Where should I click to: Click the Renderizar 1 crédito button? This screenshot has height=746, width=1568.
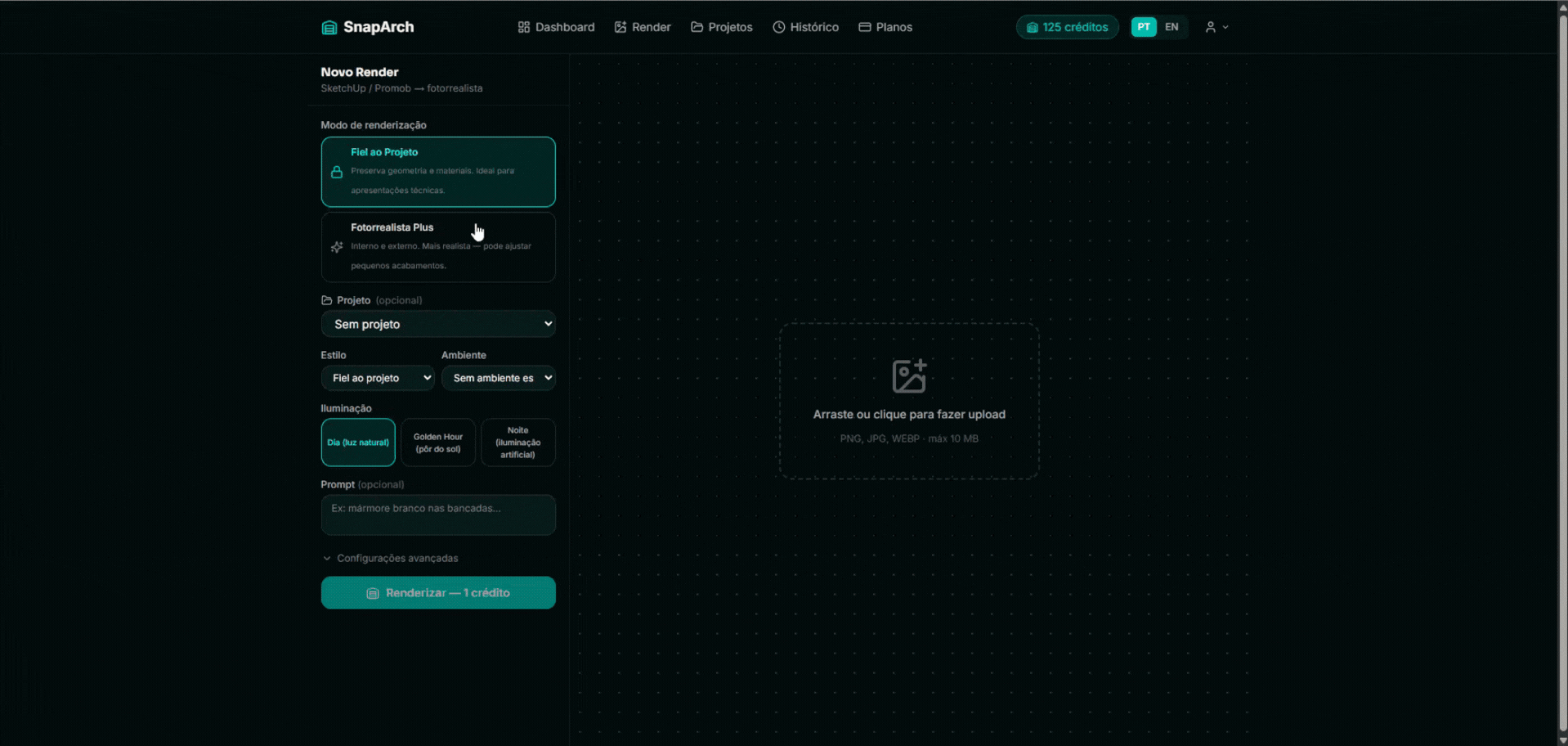click(438, 593)
